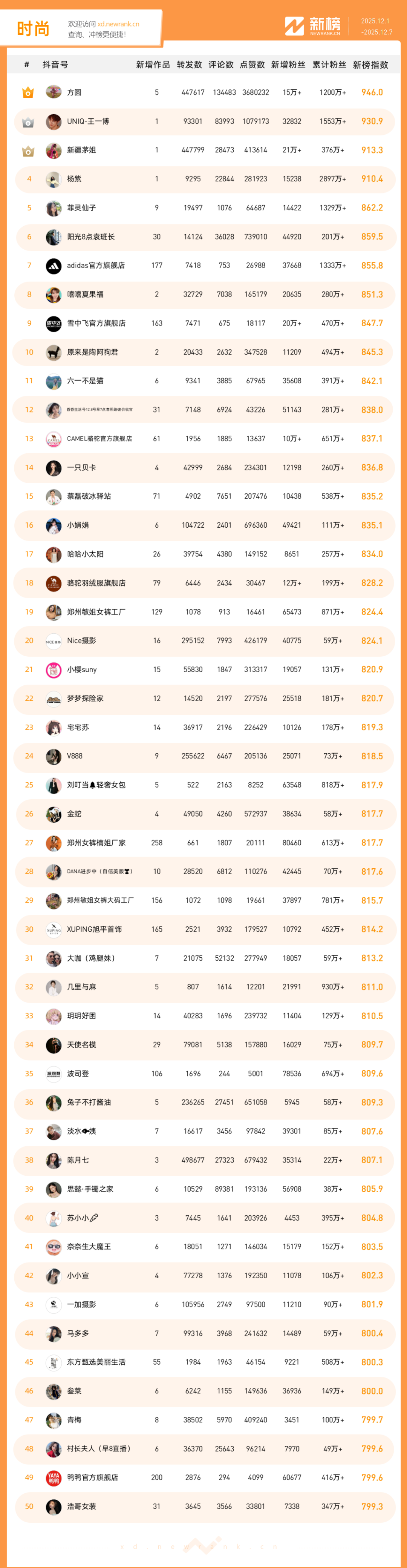The height and width of the screenshot is (1568, 407).
Task: Click the 新榜 logo icon in header
Action: tap(294, 26)
